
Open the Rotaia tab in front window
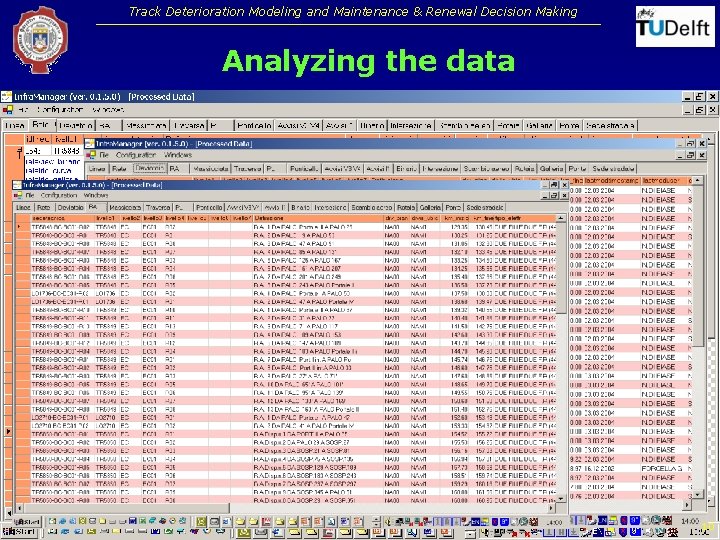[406, 208]
